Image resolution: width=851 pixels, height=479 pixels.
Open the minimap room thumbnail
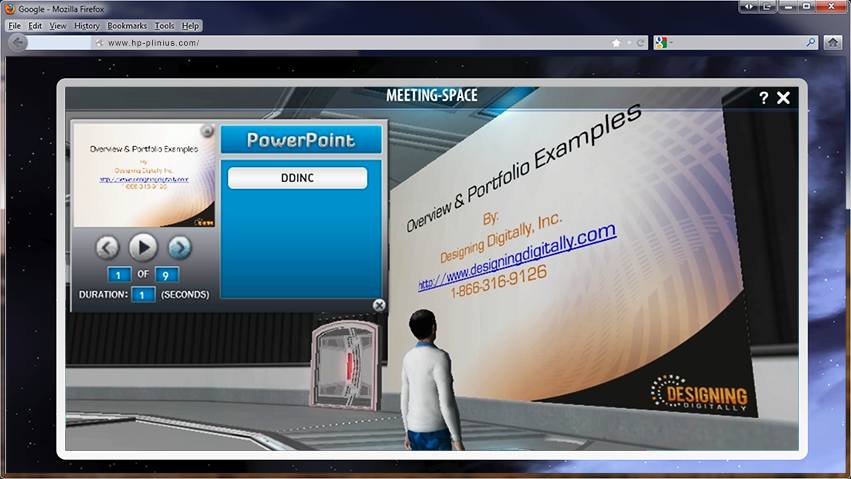[x=347, y=363]
